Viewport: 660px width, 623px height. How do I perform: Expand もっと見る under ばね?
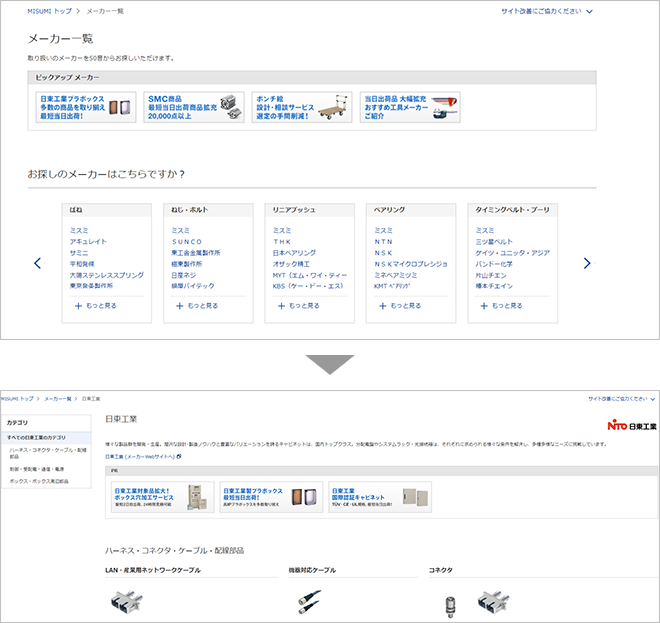(x=96, y=305)
